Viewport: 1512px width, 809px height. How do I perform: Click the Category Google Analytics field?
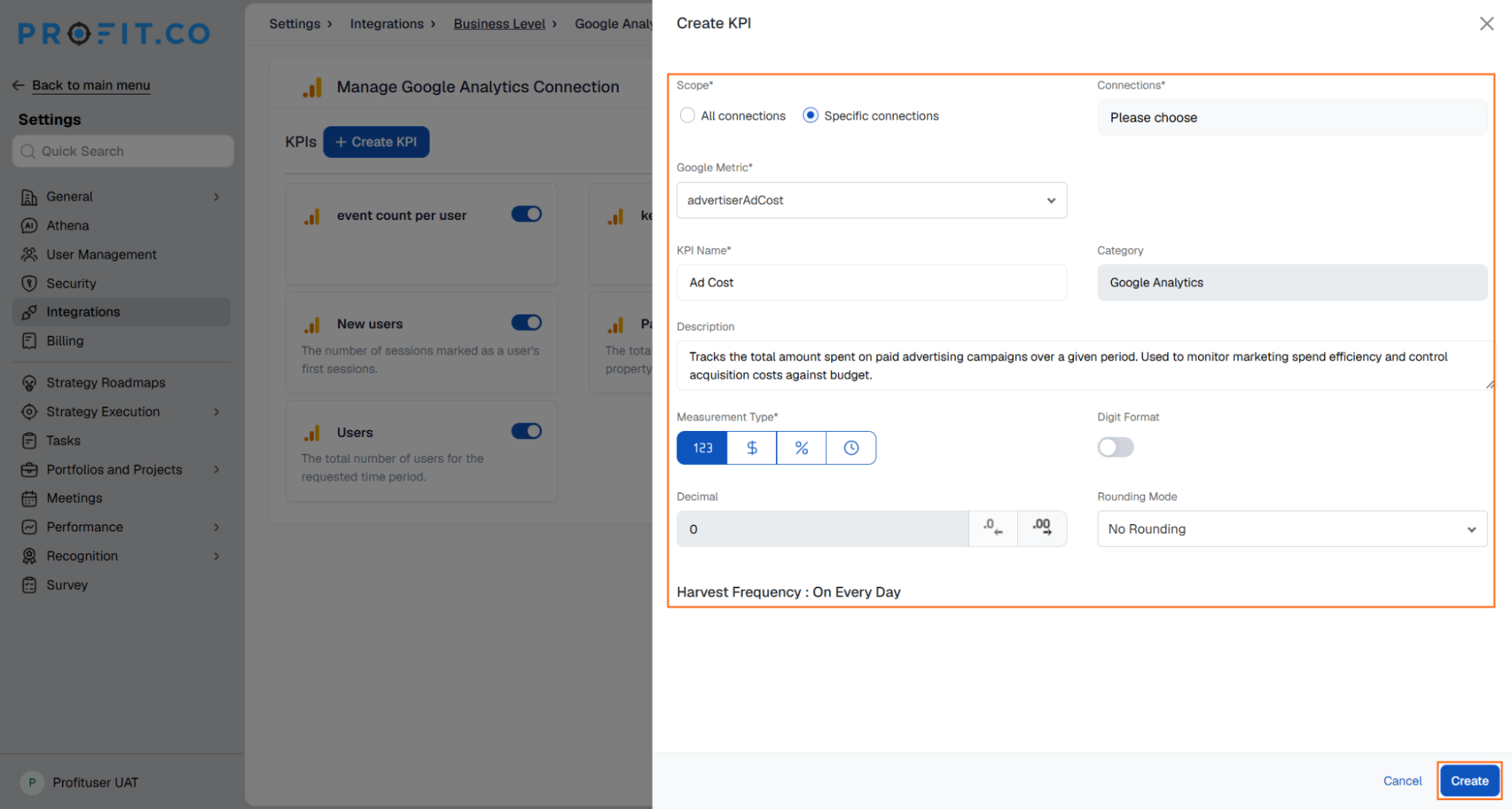(x=1292, y=283)
